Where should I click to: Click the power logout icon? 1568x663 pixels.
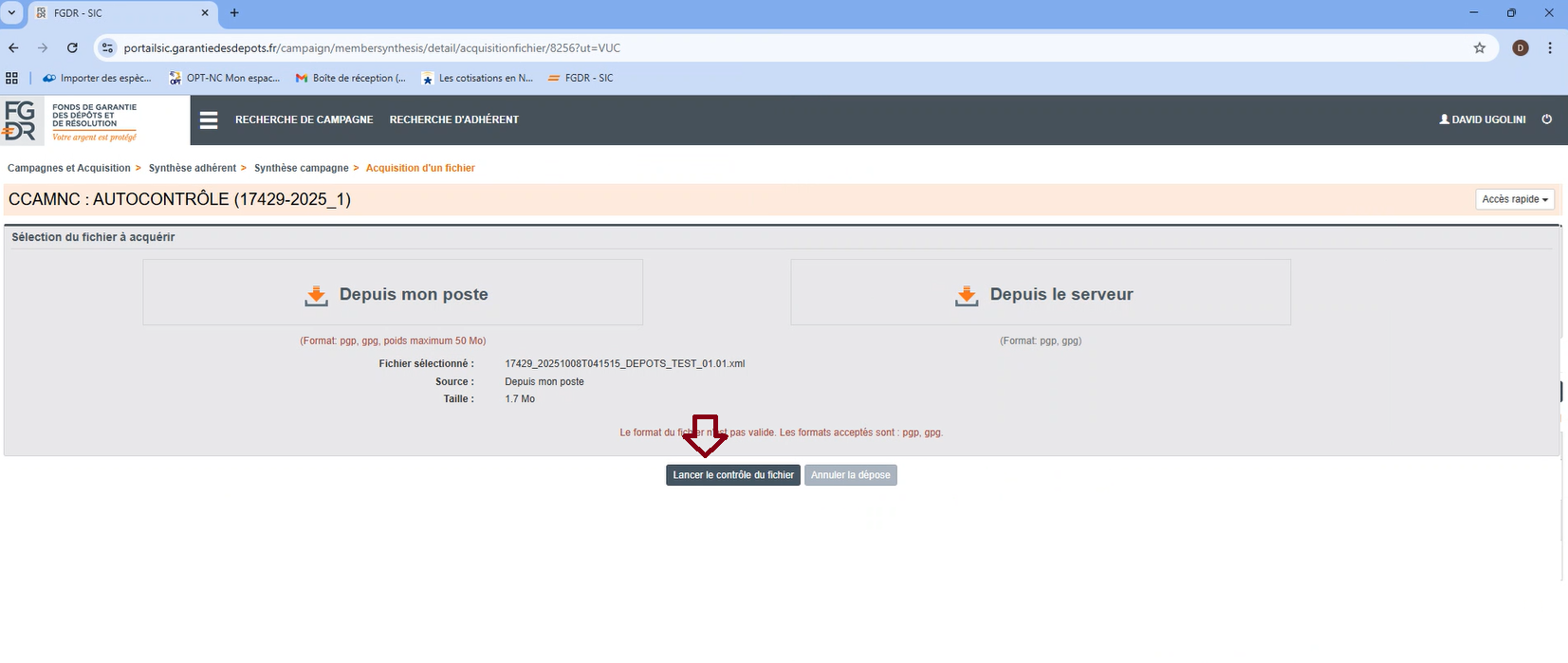point(1547,120)
